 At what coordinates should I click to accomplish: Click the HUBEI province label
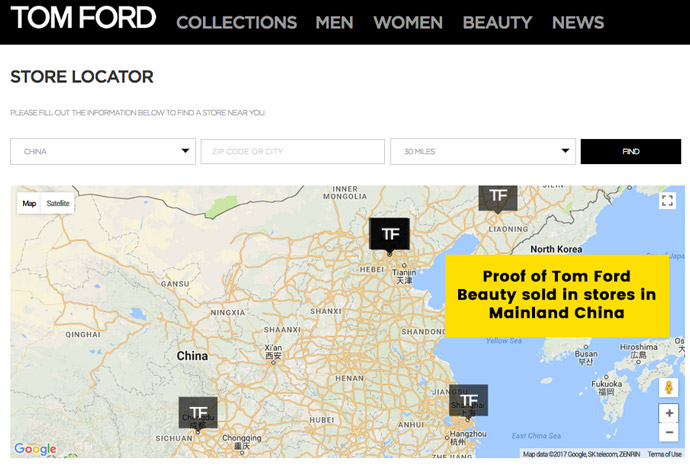[x=322, y=420]
